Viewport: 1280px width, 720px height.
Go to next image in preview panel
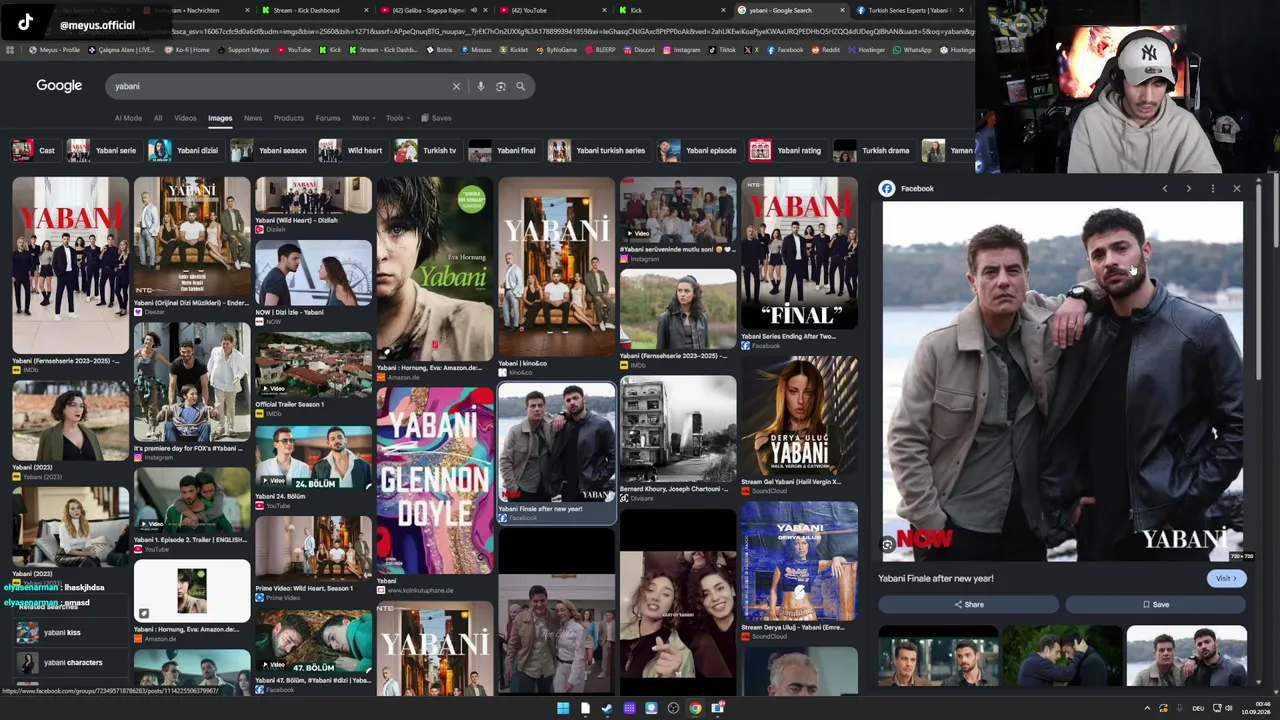1188,188
